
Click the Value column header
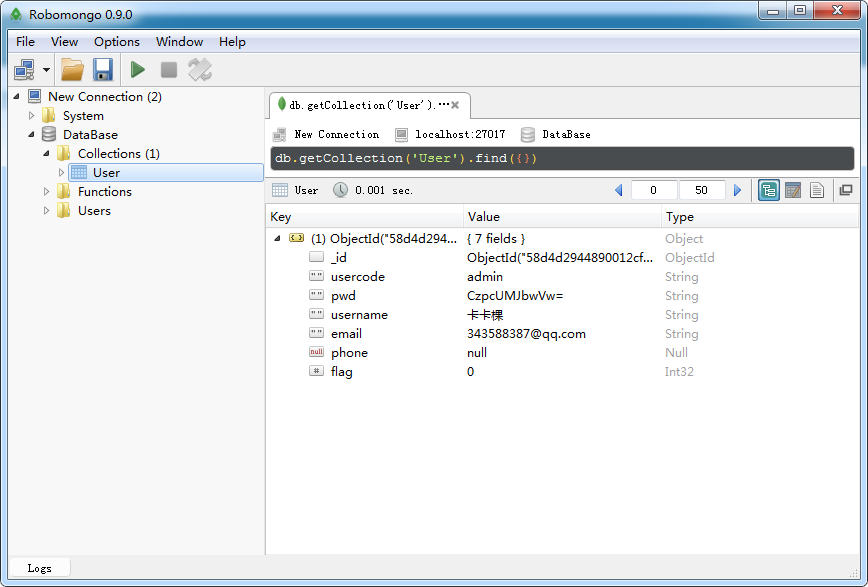(x=562, y=217)
